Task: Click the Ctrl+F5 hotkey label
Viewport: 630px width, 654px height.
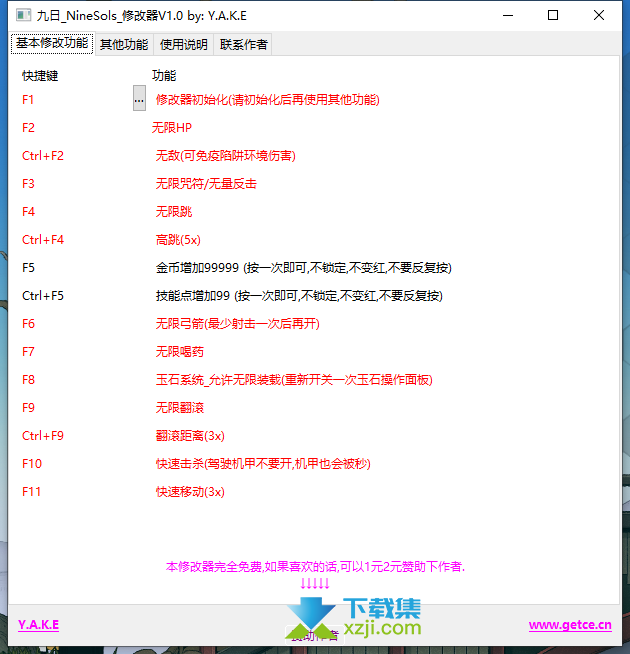Action: [x=43, y=296]
